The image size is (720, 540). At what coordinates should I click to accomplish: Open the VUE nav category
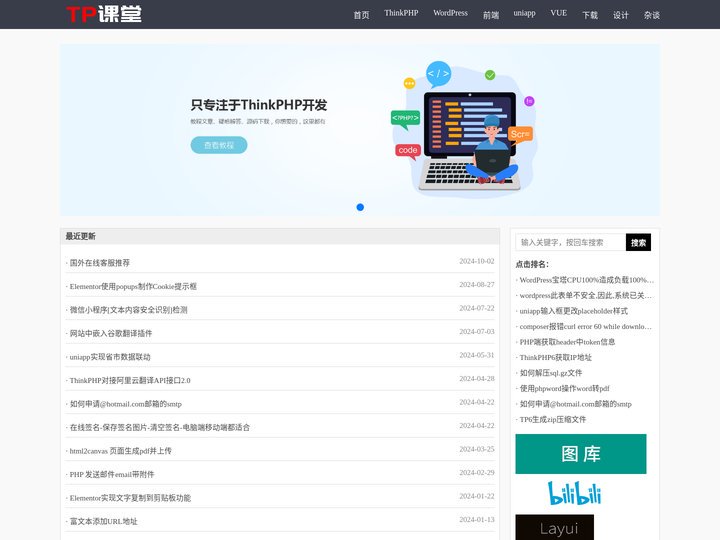[558, 13]
